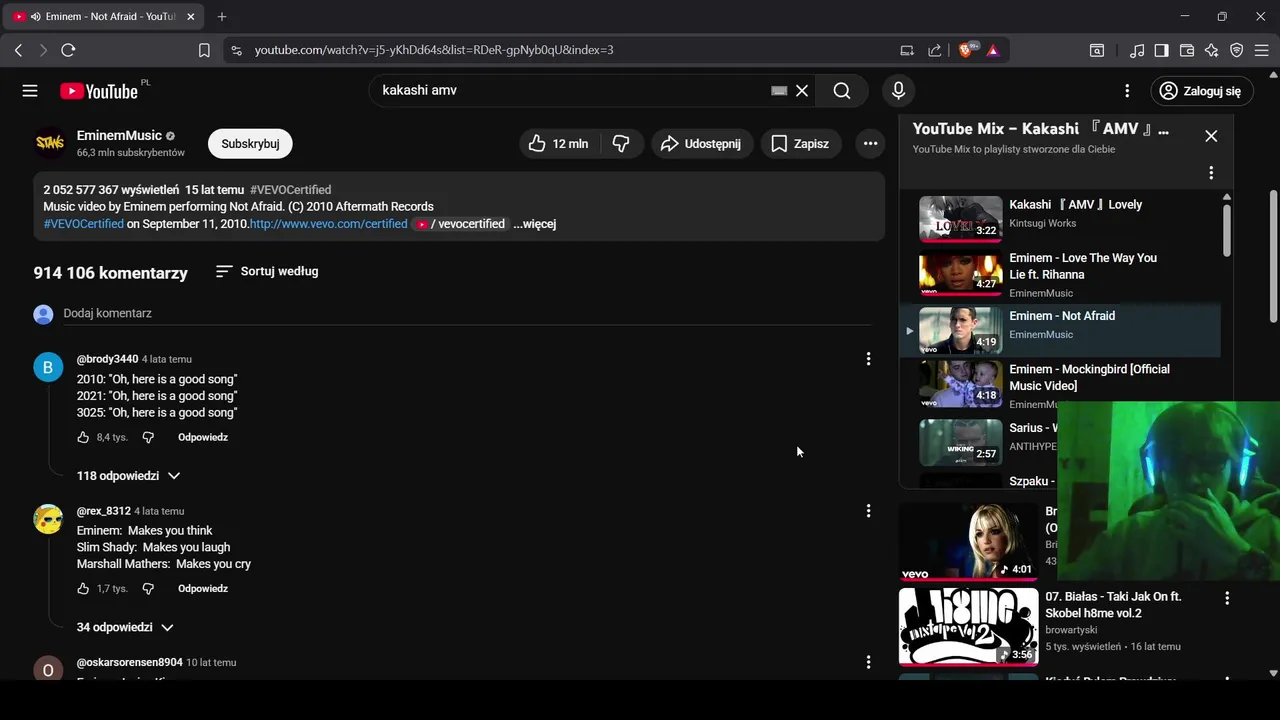Open the on-screen keyboard in search box

pos(779,91)
